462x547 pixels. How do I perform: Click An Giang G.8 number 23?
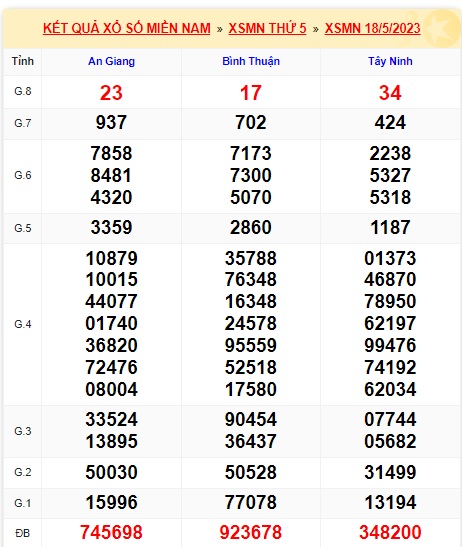111,93
